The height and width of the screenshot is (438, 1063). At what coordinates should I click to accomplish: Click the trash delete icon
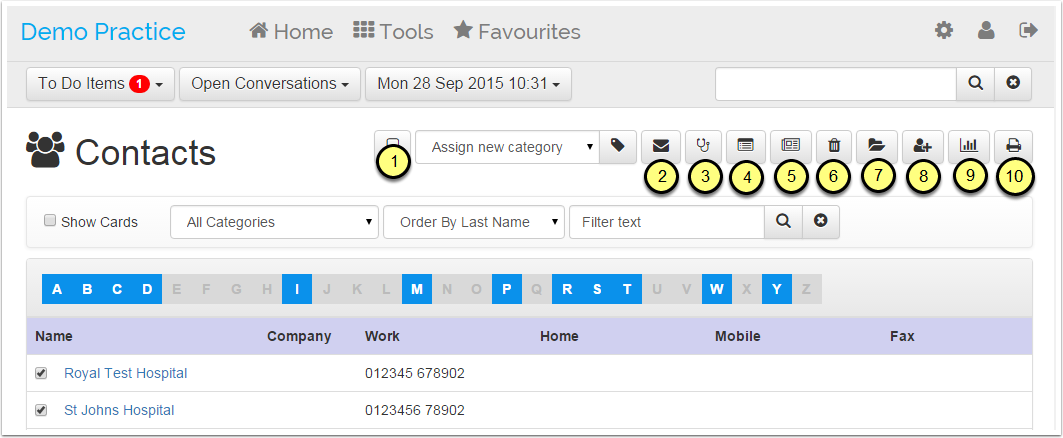pyautogui.click(x=834, y=145)
